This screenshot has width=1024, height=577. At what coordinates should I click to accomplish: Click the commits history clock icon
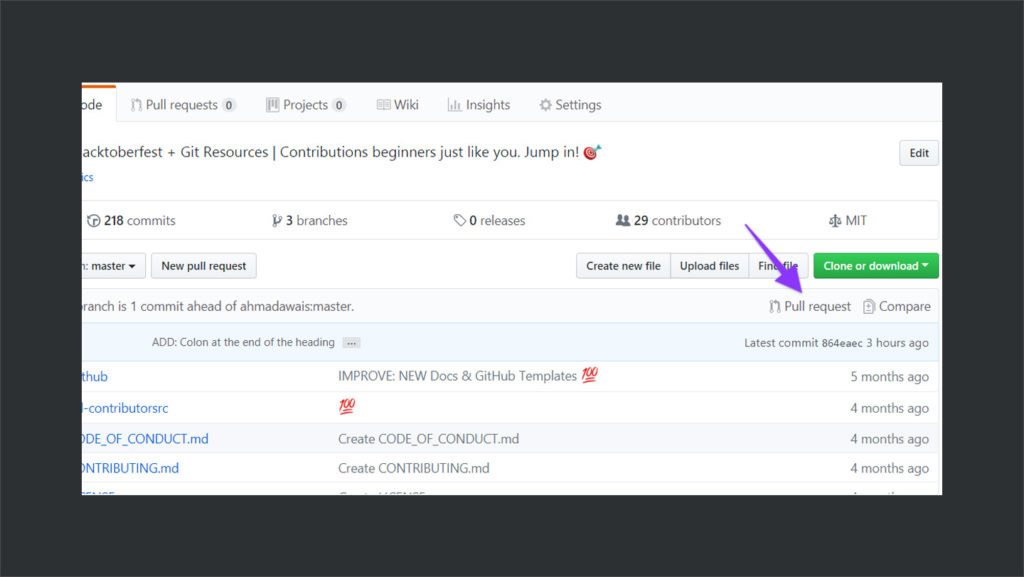[x=93, y=221]
